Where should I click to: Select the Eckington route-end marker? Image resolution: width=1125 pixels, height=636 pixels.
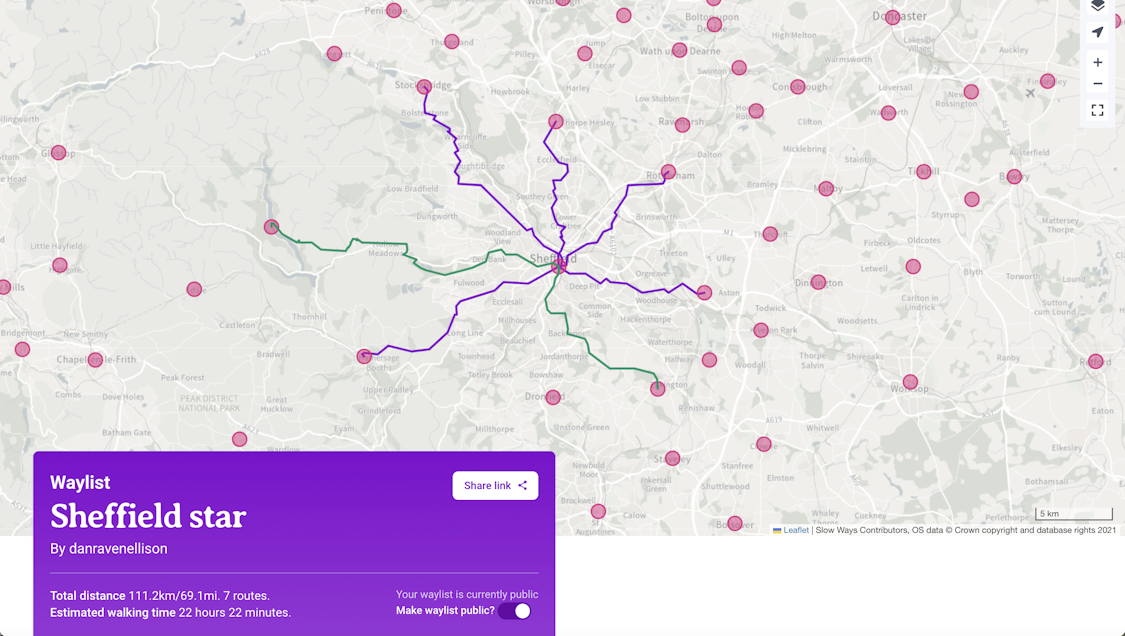click(x=657, y=389)
